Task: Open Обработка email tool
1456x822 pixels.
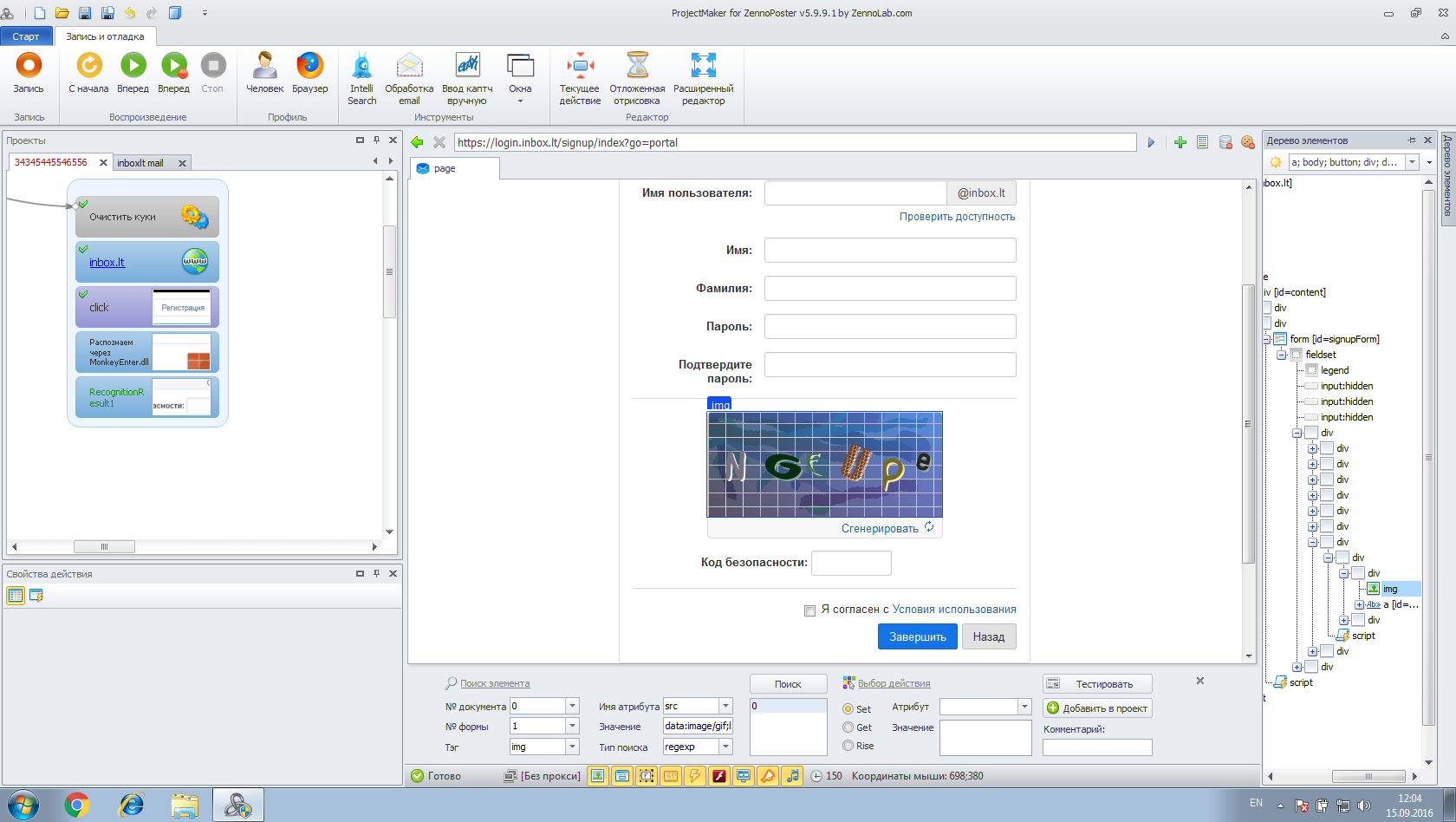Action: [x=409, y=66]
